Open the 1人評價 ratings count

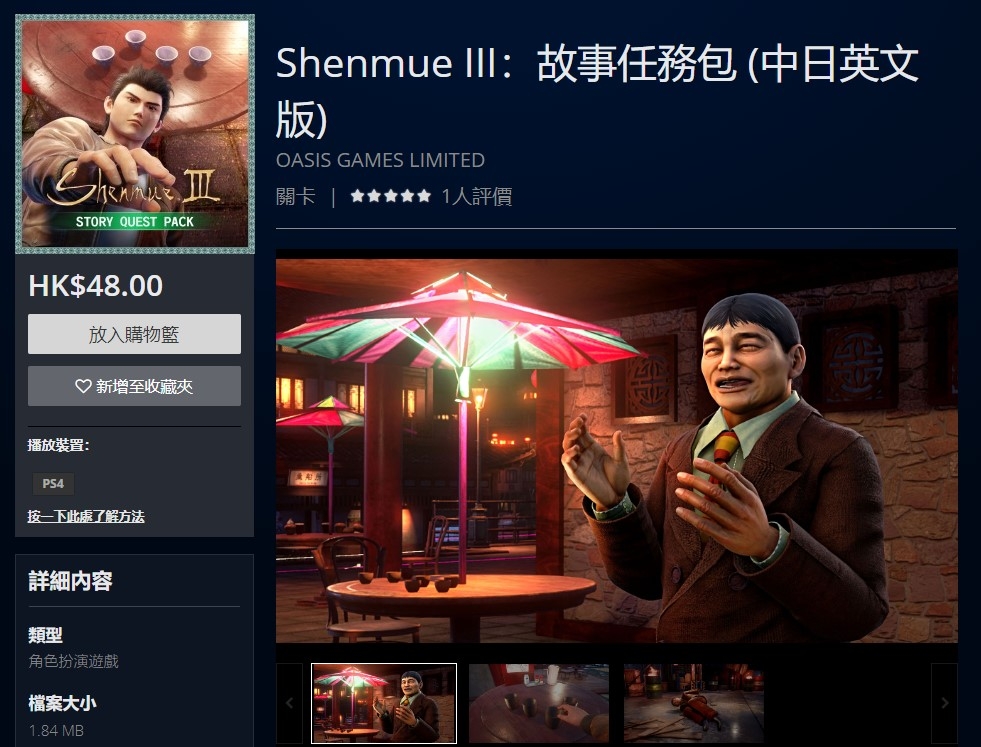477,196
